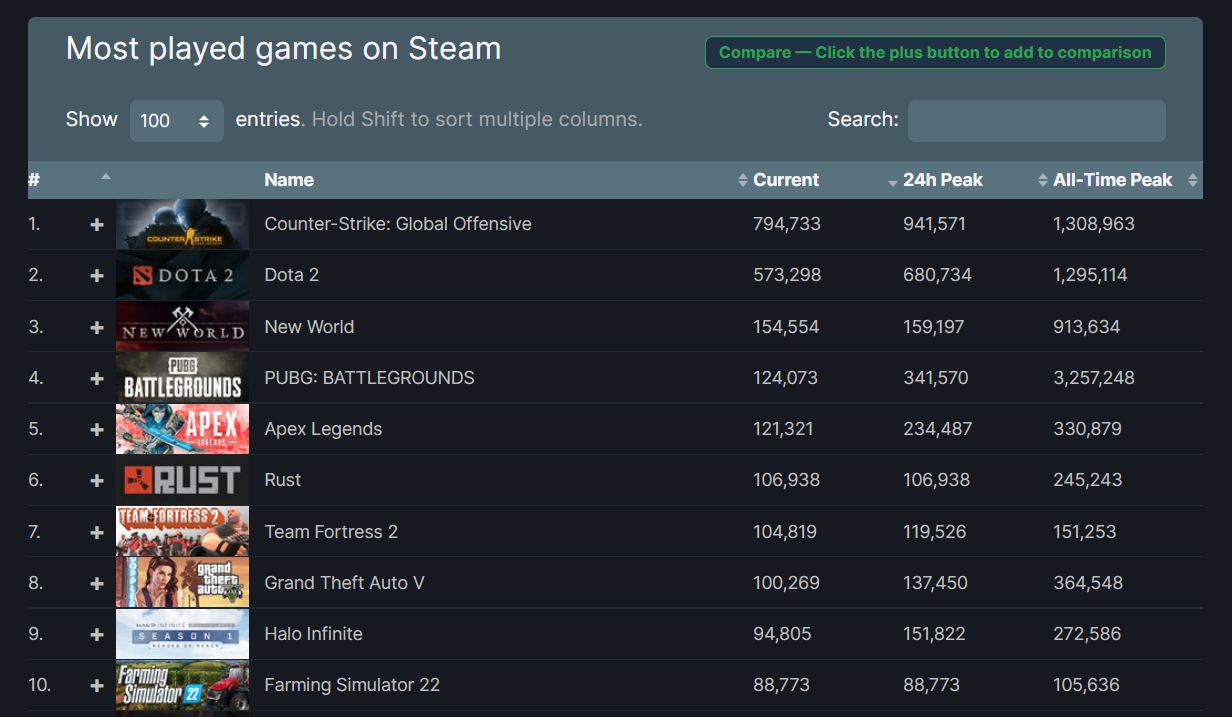Click the current players value 100,269
Image resolution: width=1232 pixels, height=717 pixels.
[786, 583]
